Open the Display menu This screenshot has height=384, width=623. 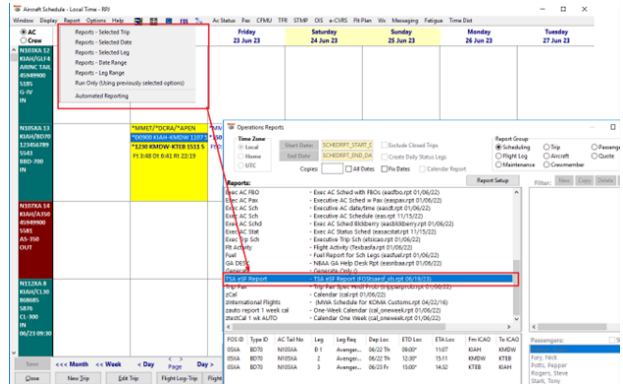[x=48, y=21]
